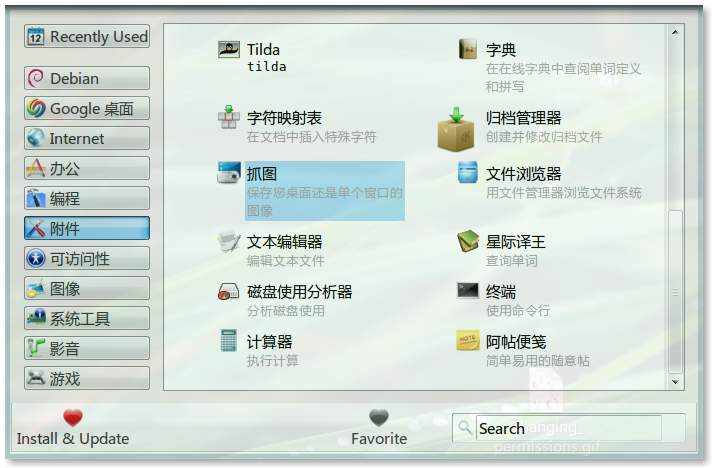This screenshot has width=712, height=468.
Task: Open the Internet category
Action: coord(87,138)
